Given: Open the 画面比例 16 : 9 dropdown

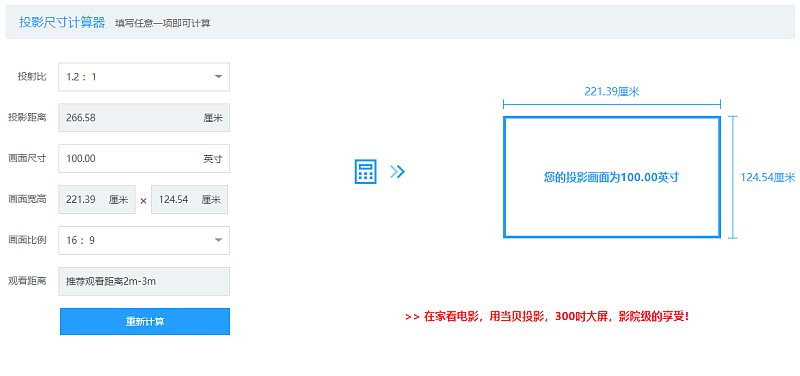Looking at the screenshot, I should 144,240.
